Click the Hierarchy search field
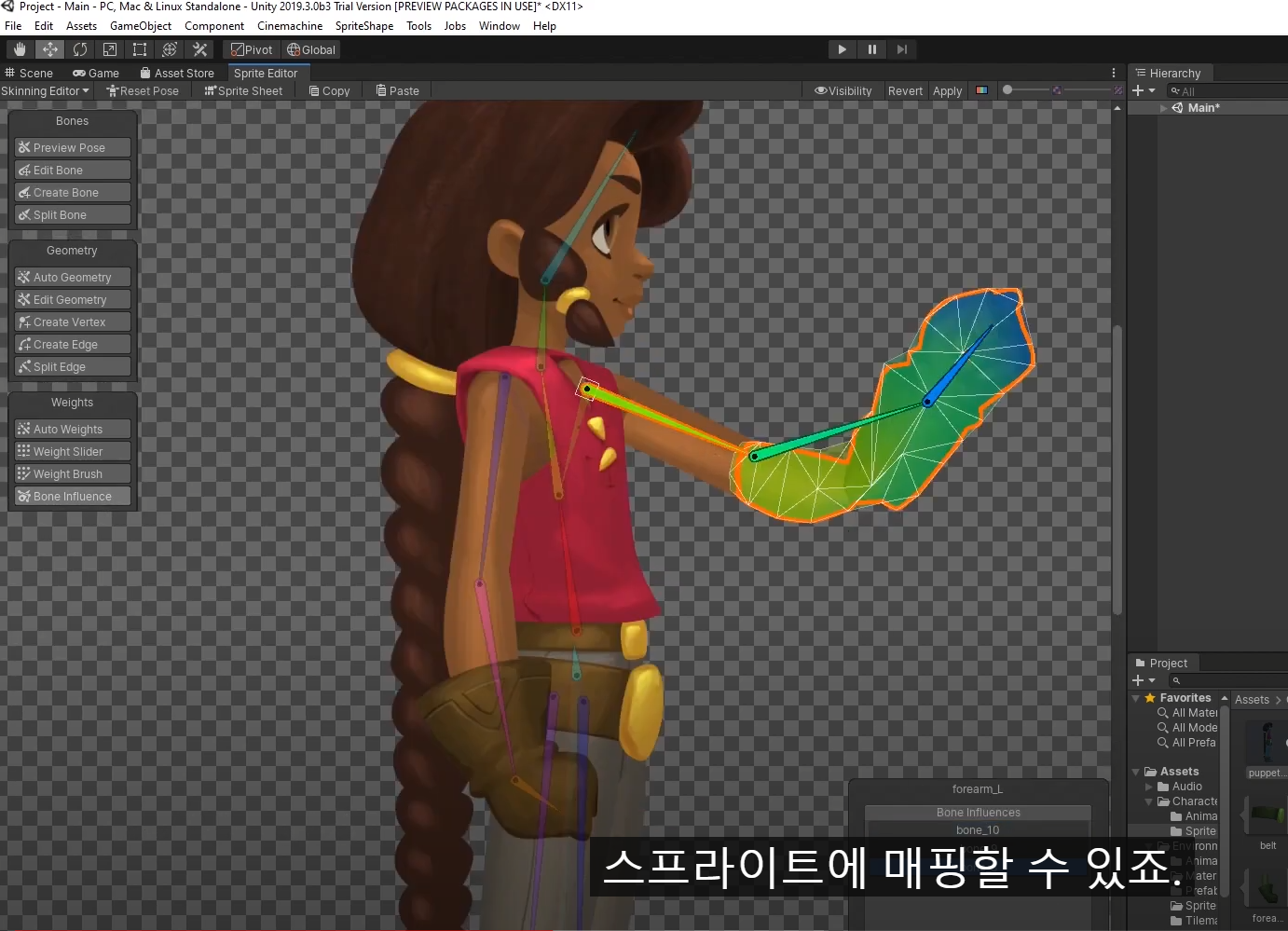Screen dimensions: 1288x931 [1227, 90]
